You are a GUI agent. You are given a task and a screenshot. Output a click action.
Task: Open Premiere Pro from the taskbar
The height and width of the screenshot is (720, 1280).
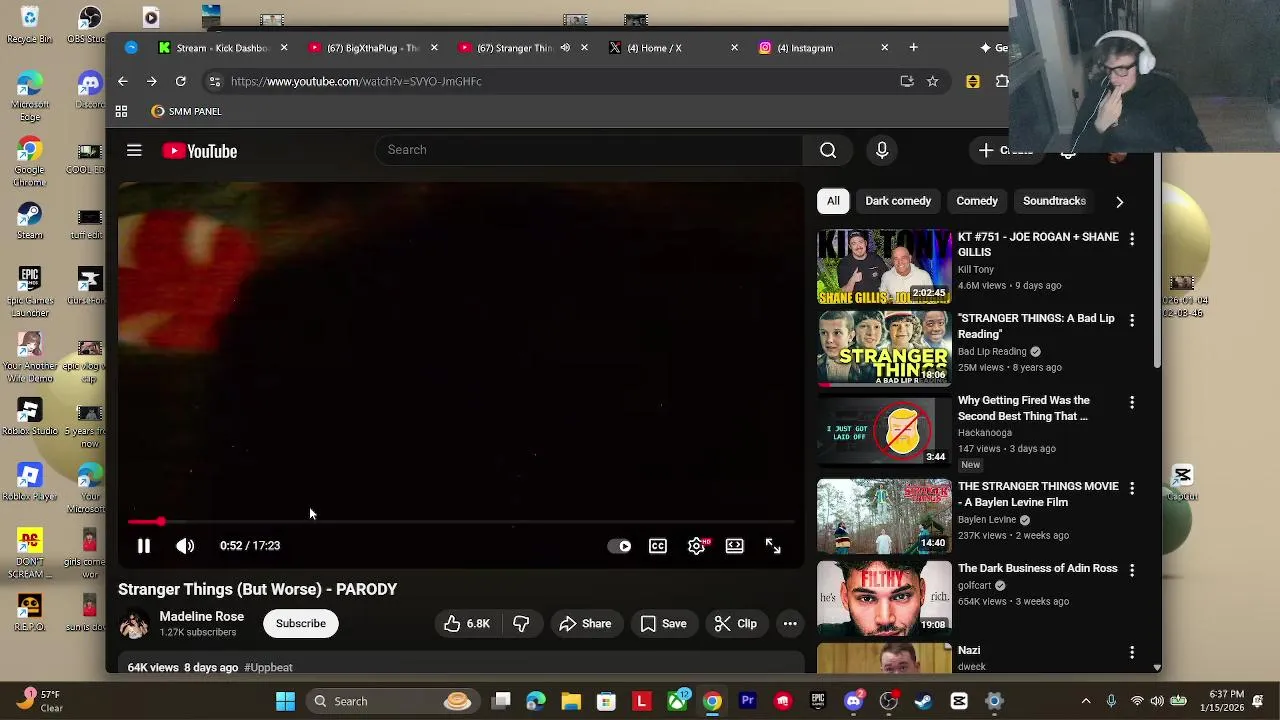click(x=747, y=701)
